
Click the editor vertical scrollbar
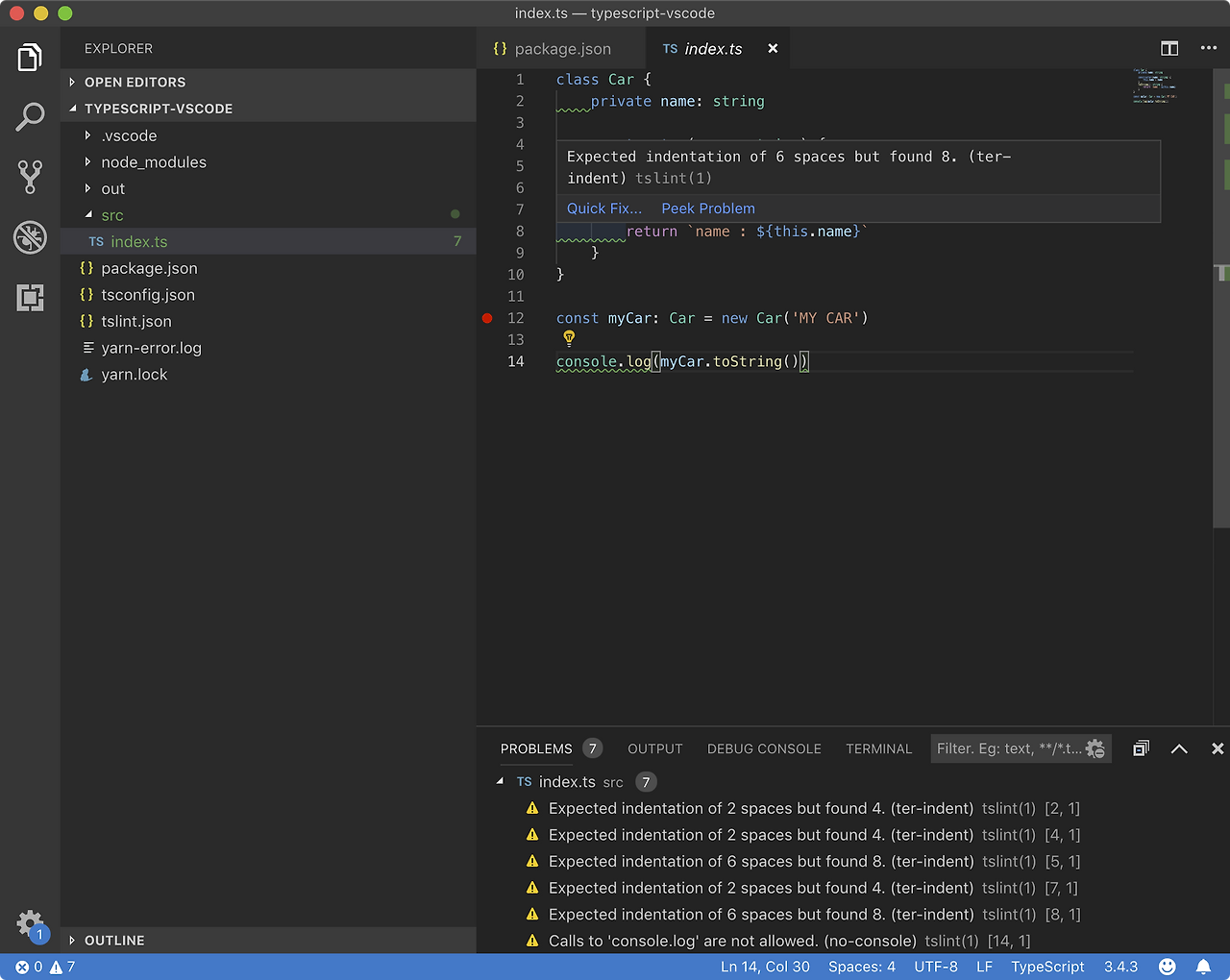point(1221,298)
